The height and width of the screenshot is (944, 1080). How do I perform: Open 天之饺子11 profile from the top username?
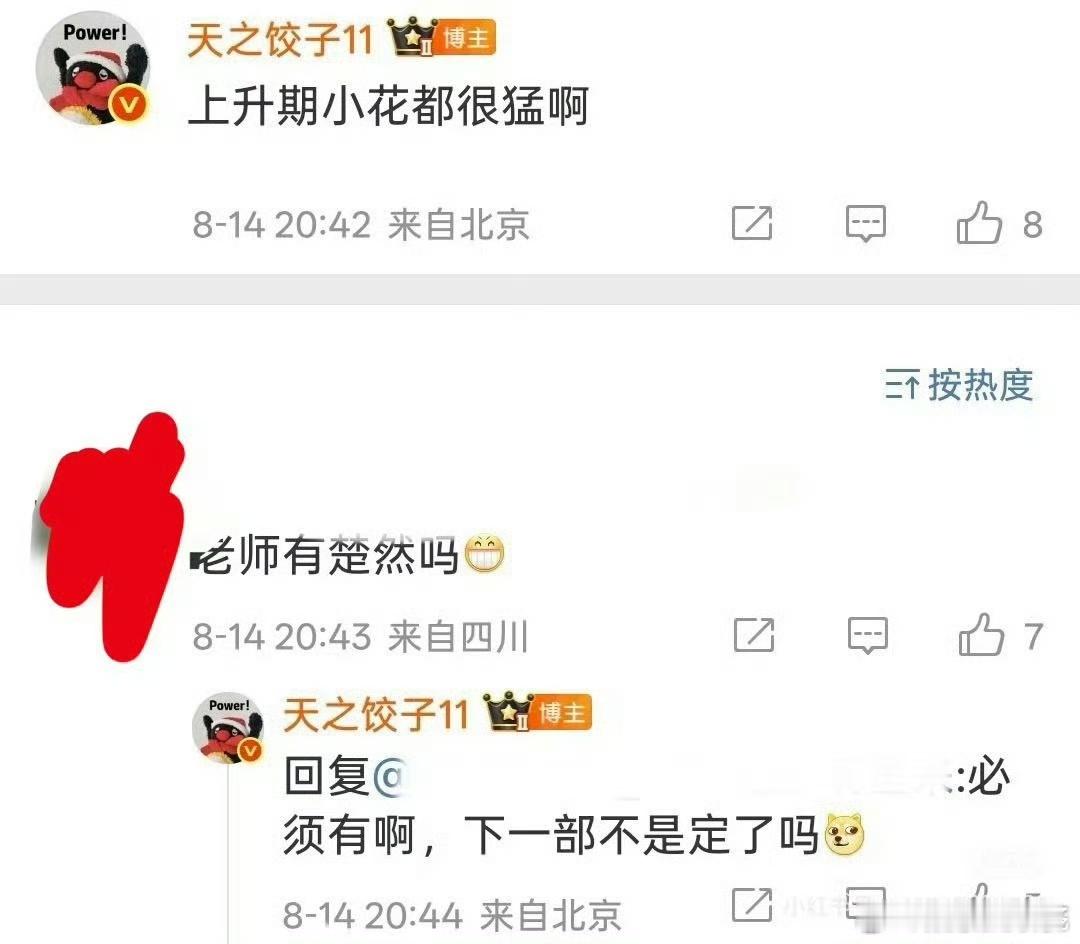point(280,39)
